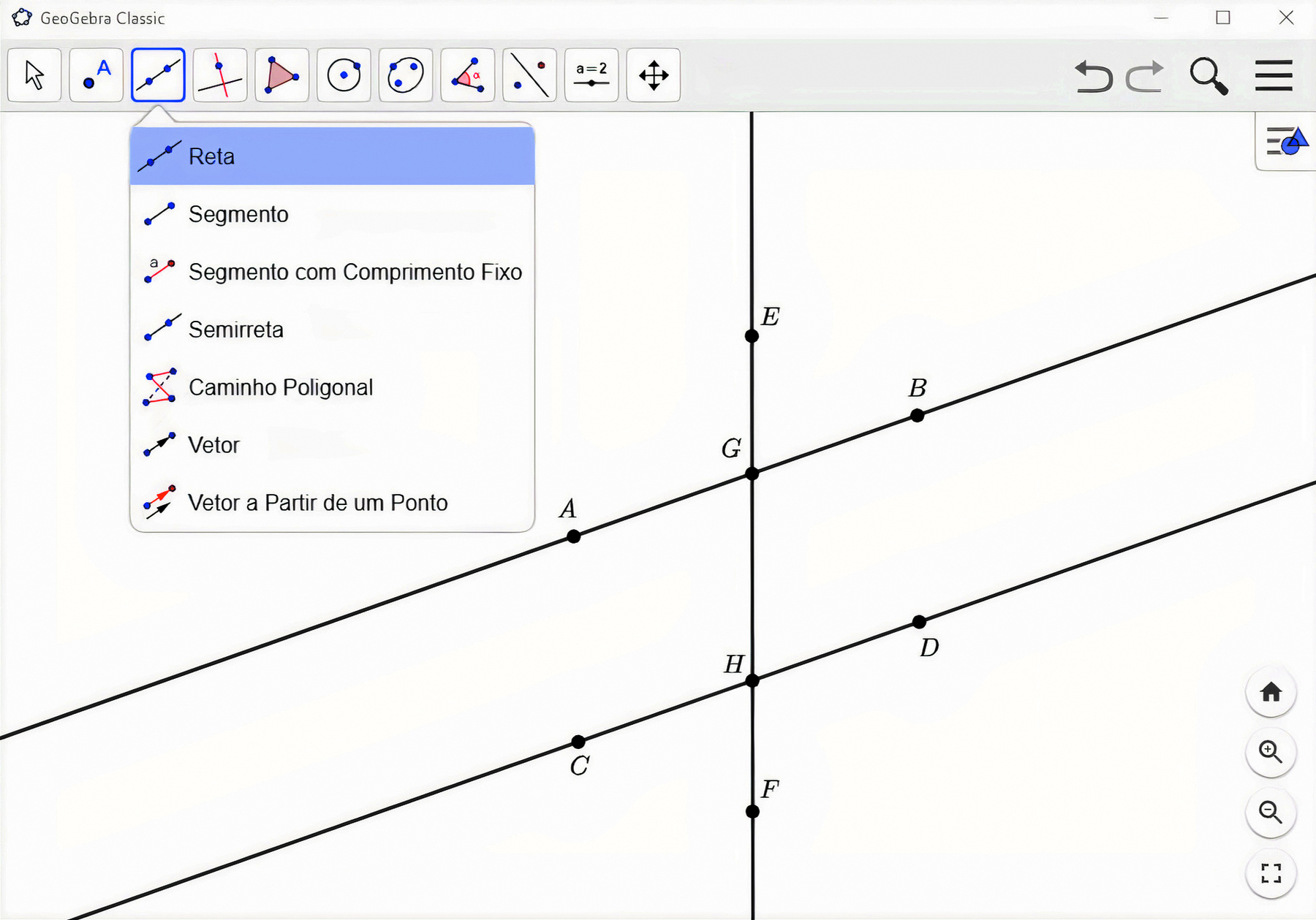Select the Slider a=2 tool
This screenshot has height=920, width=1316.
tap(591, 75)
